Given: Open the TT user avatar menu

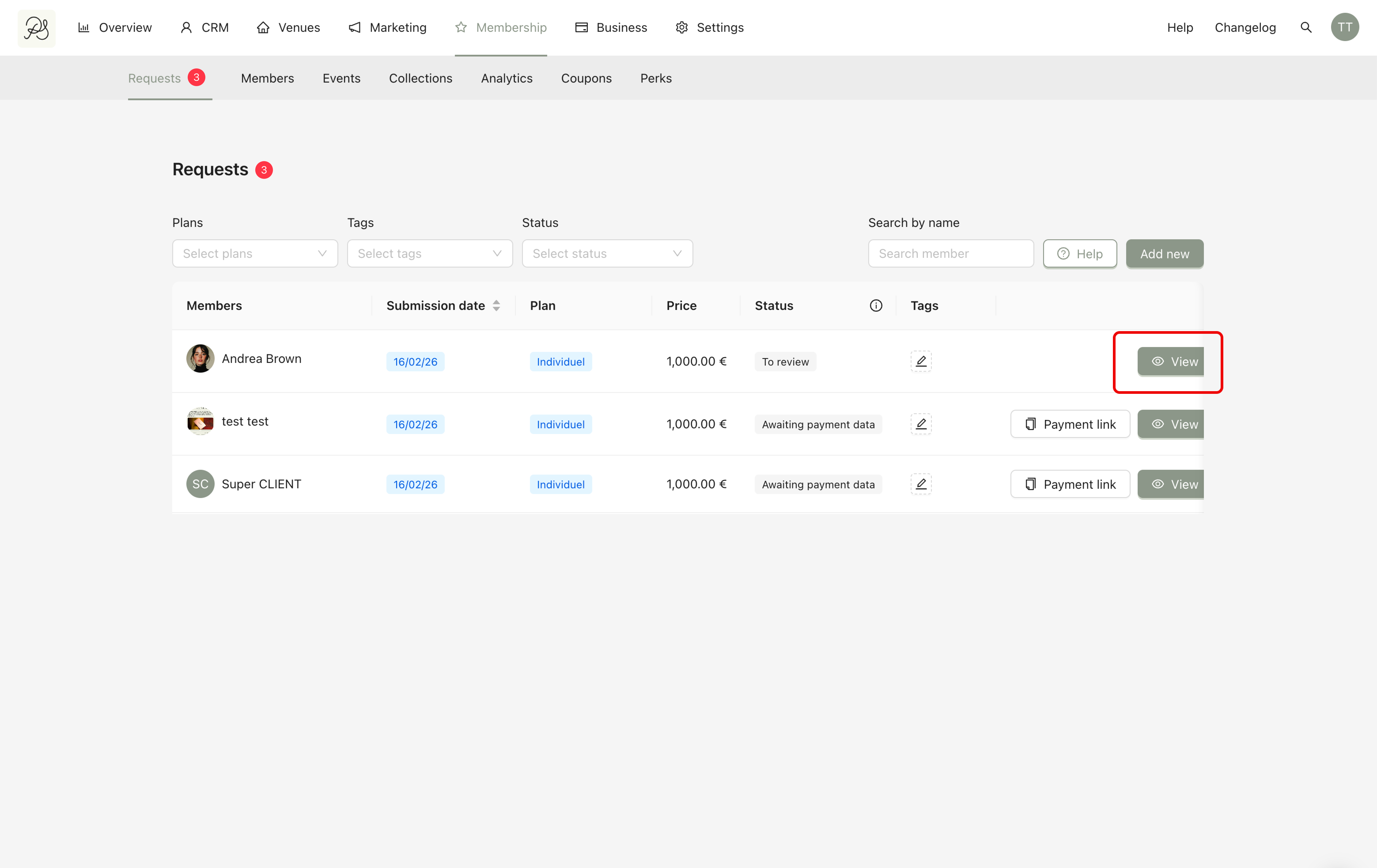Looking at the screenshot, I should click(1344, 27).
